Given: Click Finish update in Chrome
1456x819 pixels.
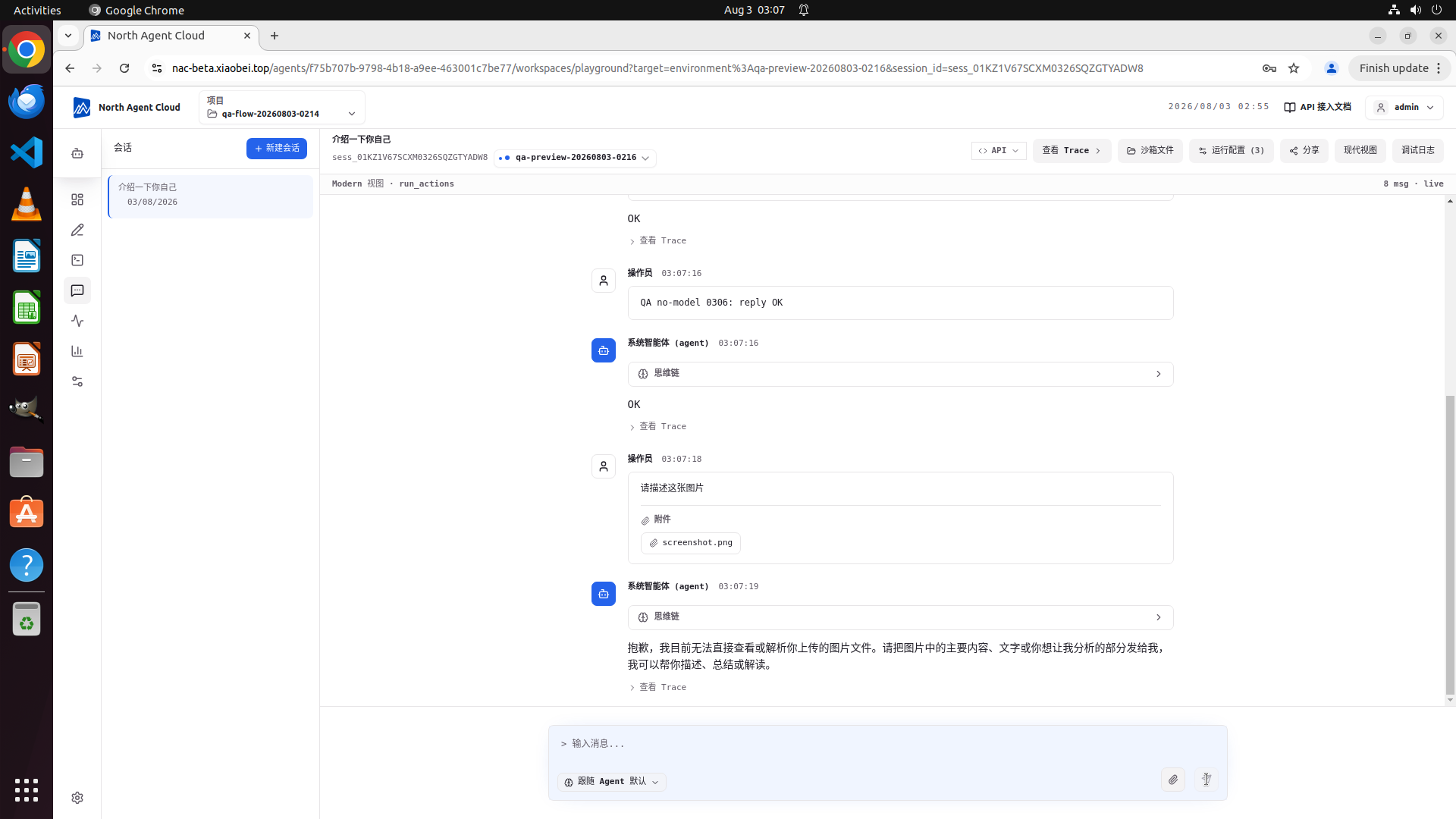Looking at the screenshot, I should pyautogui.click(x=1399, y=68).
